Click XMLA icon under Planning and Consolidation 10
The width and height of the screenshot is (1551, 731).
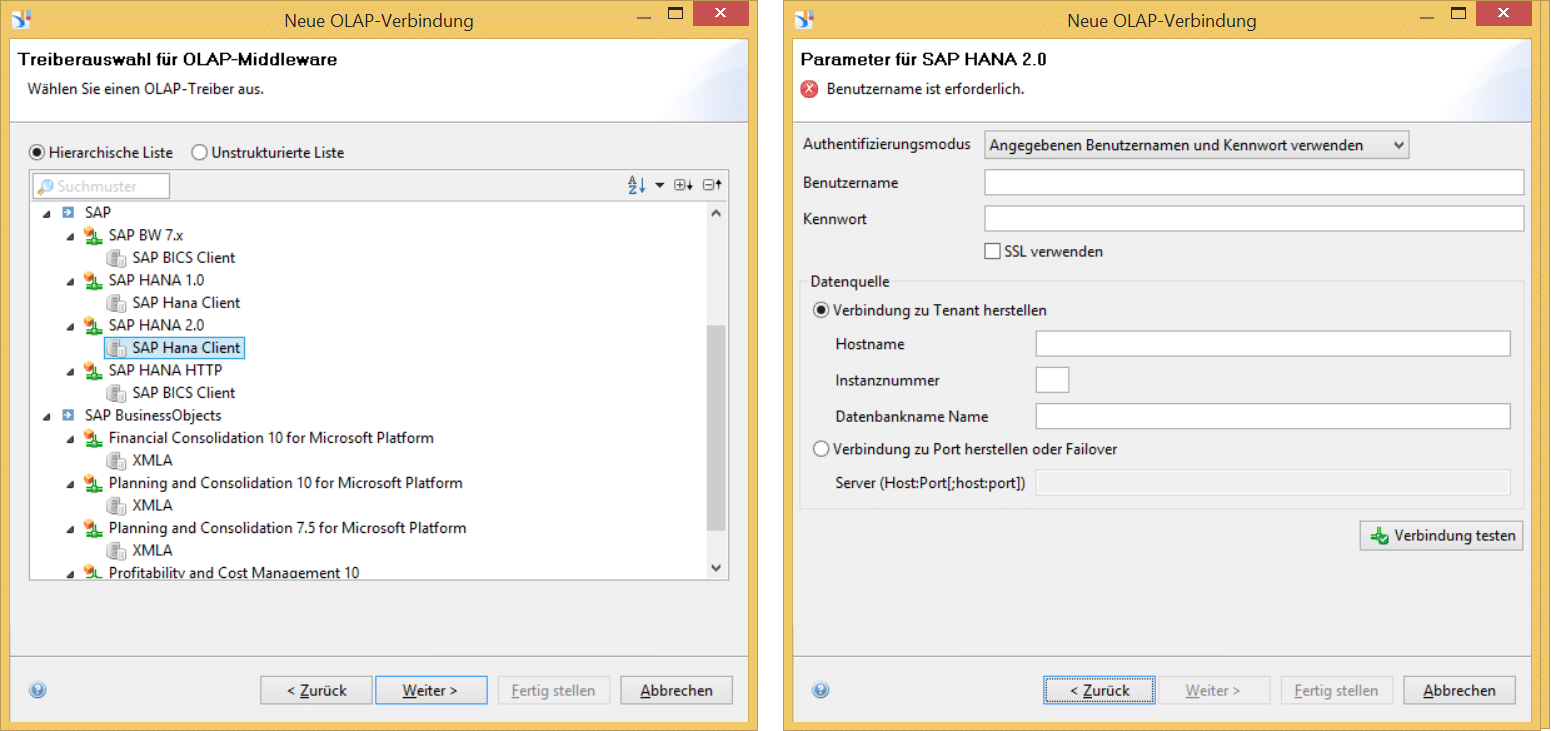point(116,506)
